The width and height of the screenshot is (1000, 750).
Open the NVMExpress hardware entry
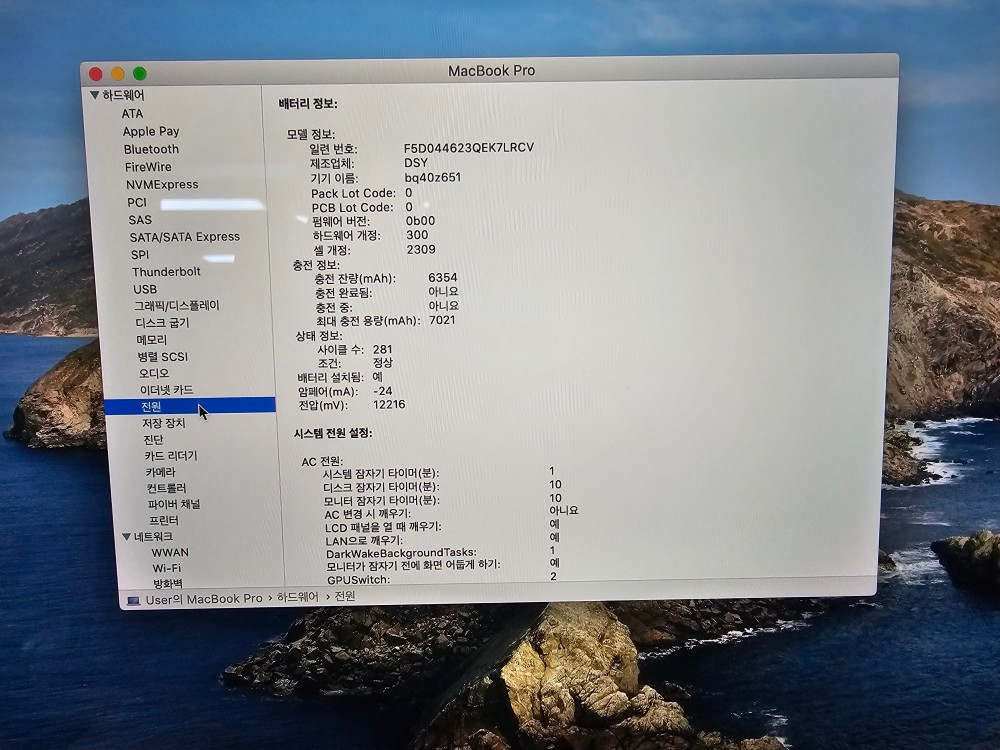click(164, 184)
